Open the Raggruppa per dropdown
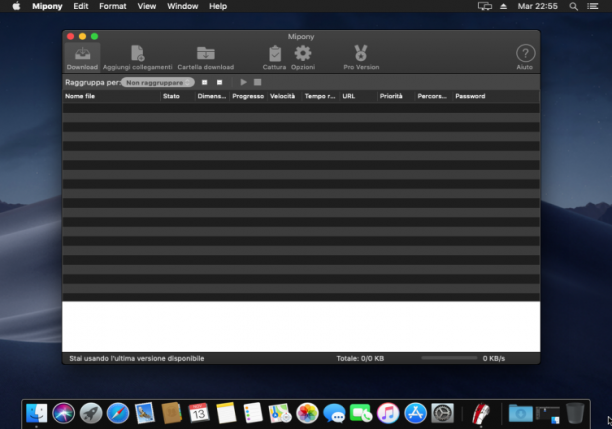Screen dimensions: 612x429 (x=158, y=82)
